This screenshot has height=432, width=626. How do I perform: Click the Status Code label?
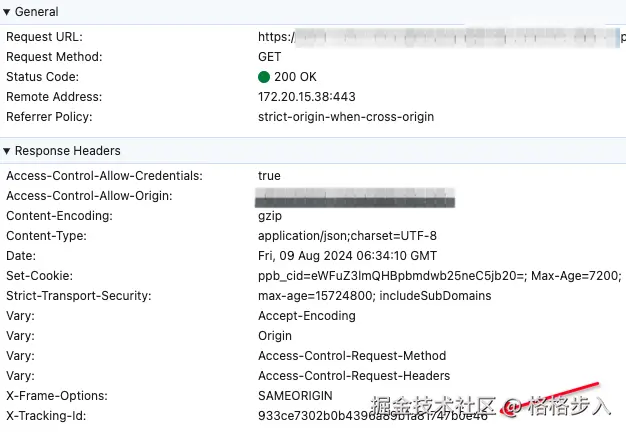click(42, 77)
